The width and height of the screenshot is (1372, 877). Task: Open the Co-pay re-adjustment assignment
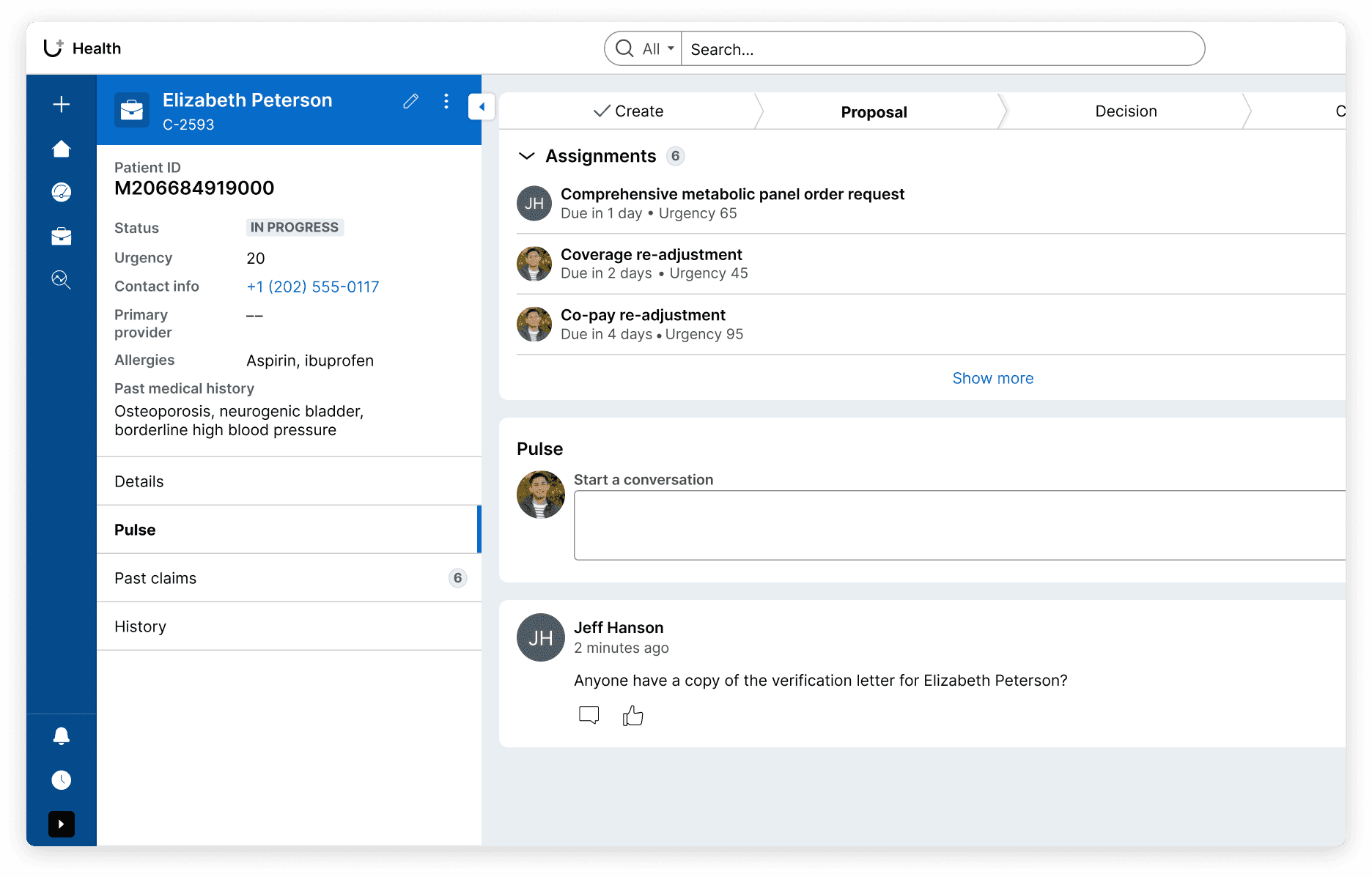pos(643,315)
